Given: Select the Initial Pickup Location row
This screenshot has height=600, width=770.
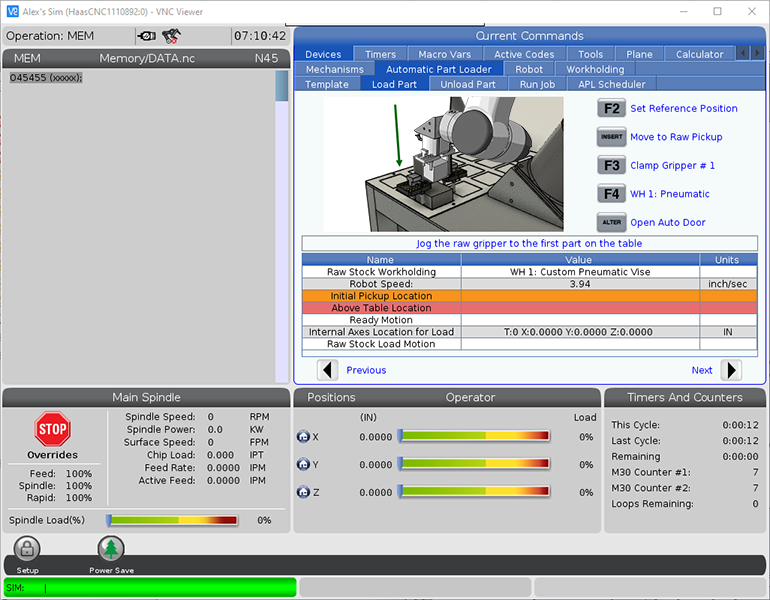Looking at the screenshot, I should coord(381,296).
